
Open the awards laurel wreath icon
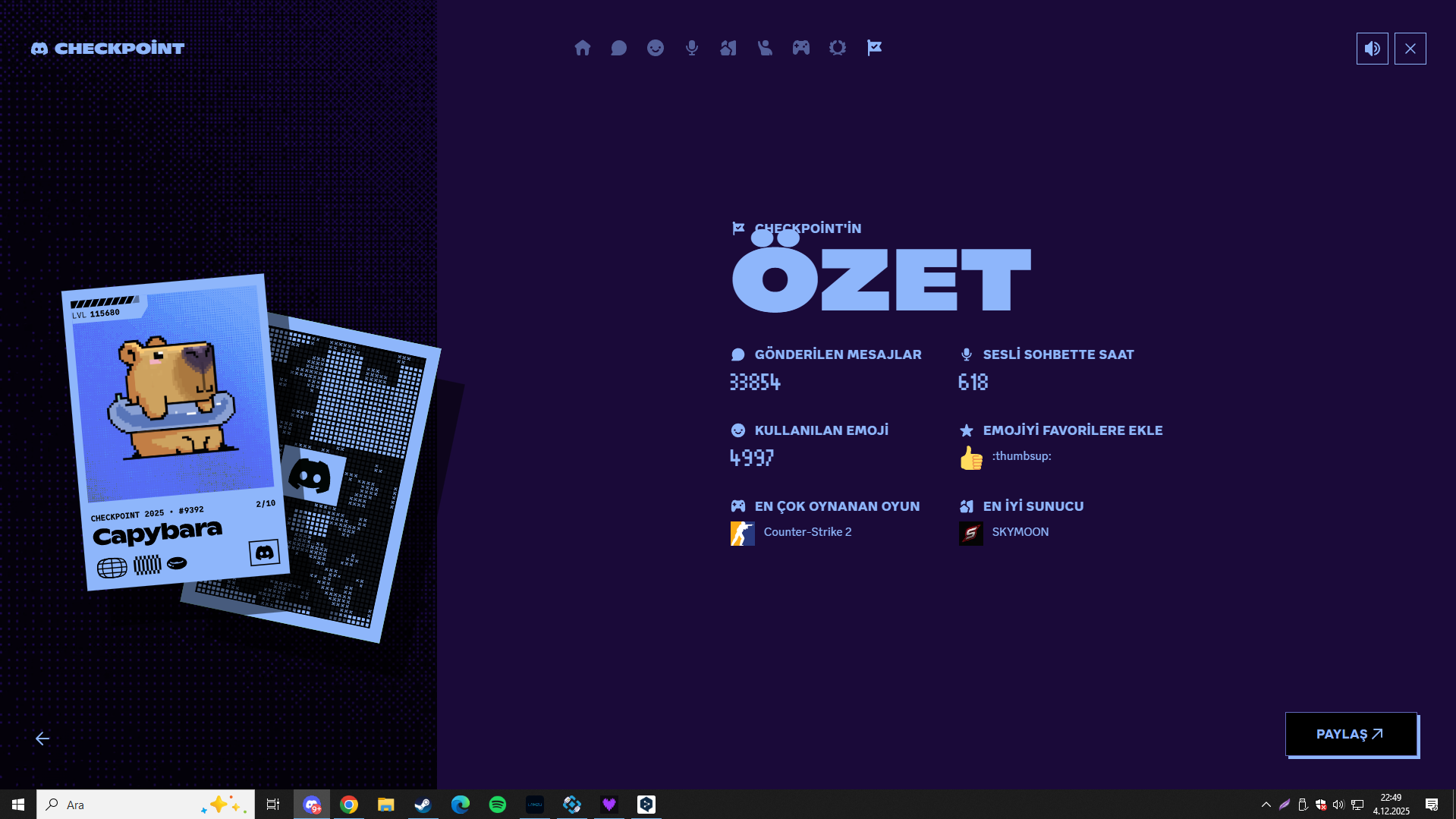[x=837, y=48]
